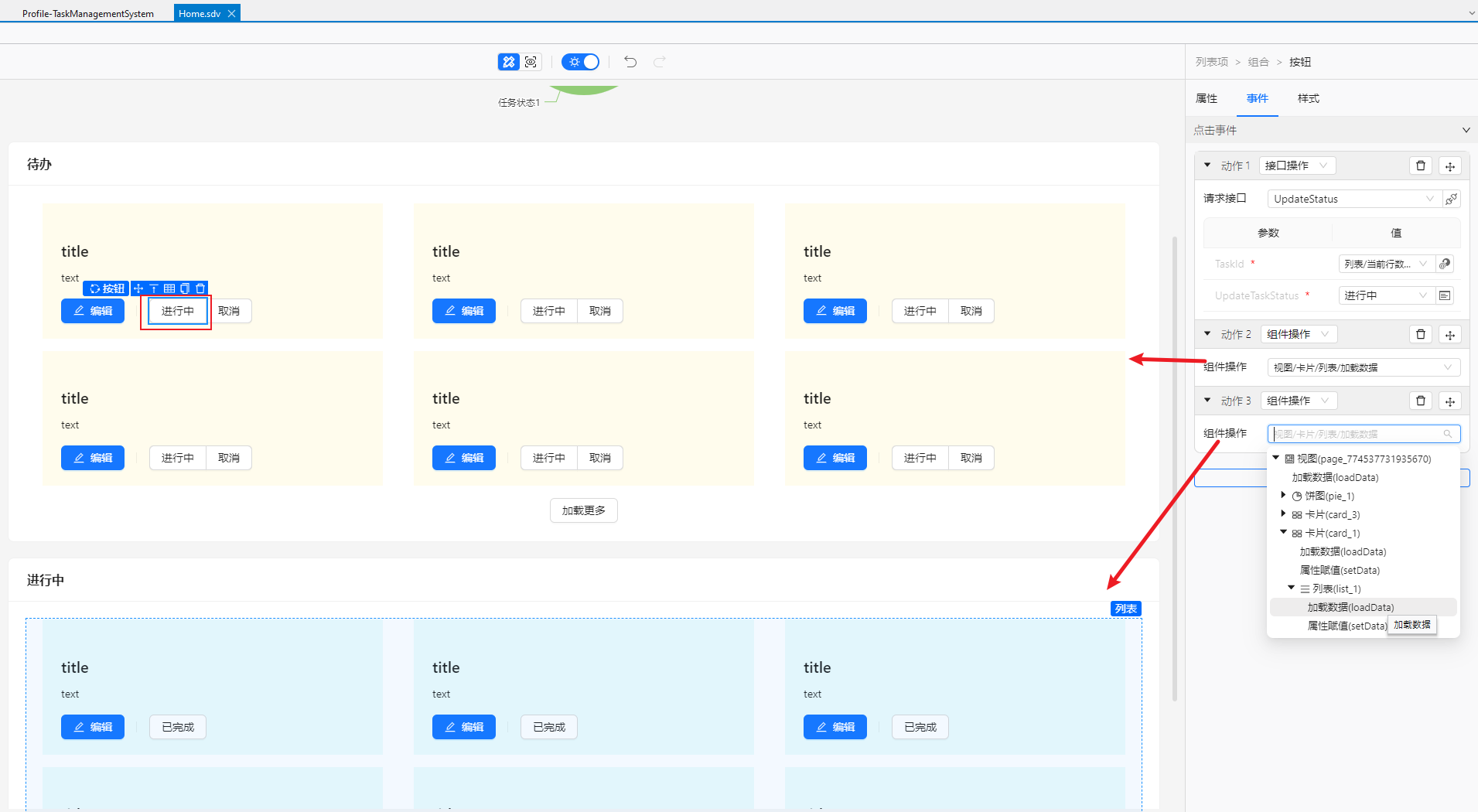Image resolution: width=1478 pixels, height=812 pixels.
Task: Delete 动作 2 with its trash icon
Action: pos(1421,334)
